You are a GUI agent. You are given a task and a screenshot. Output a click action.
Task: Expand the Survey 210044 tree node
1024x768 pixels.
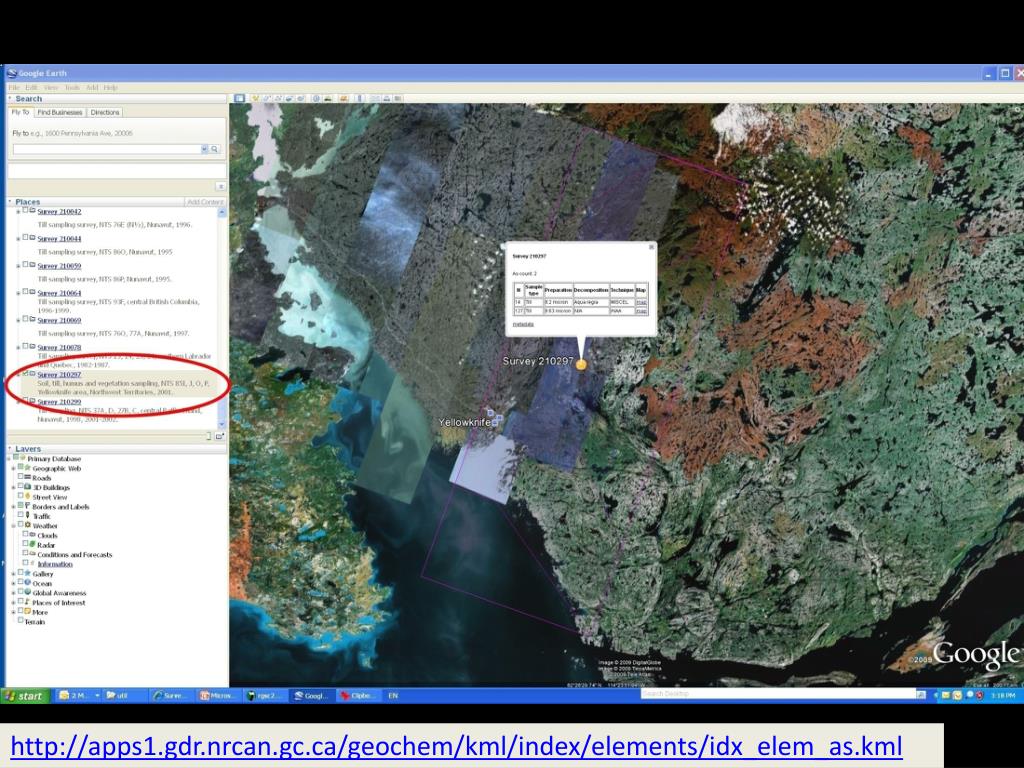point(18,239)
